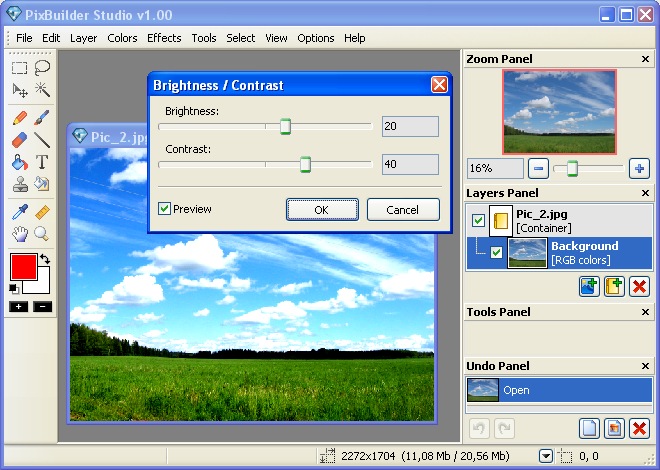Click the Zoom Panel slider handle
Viewport: 660px width, 470px height.
[x=572, y=168]
